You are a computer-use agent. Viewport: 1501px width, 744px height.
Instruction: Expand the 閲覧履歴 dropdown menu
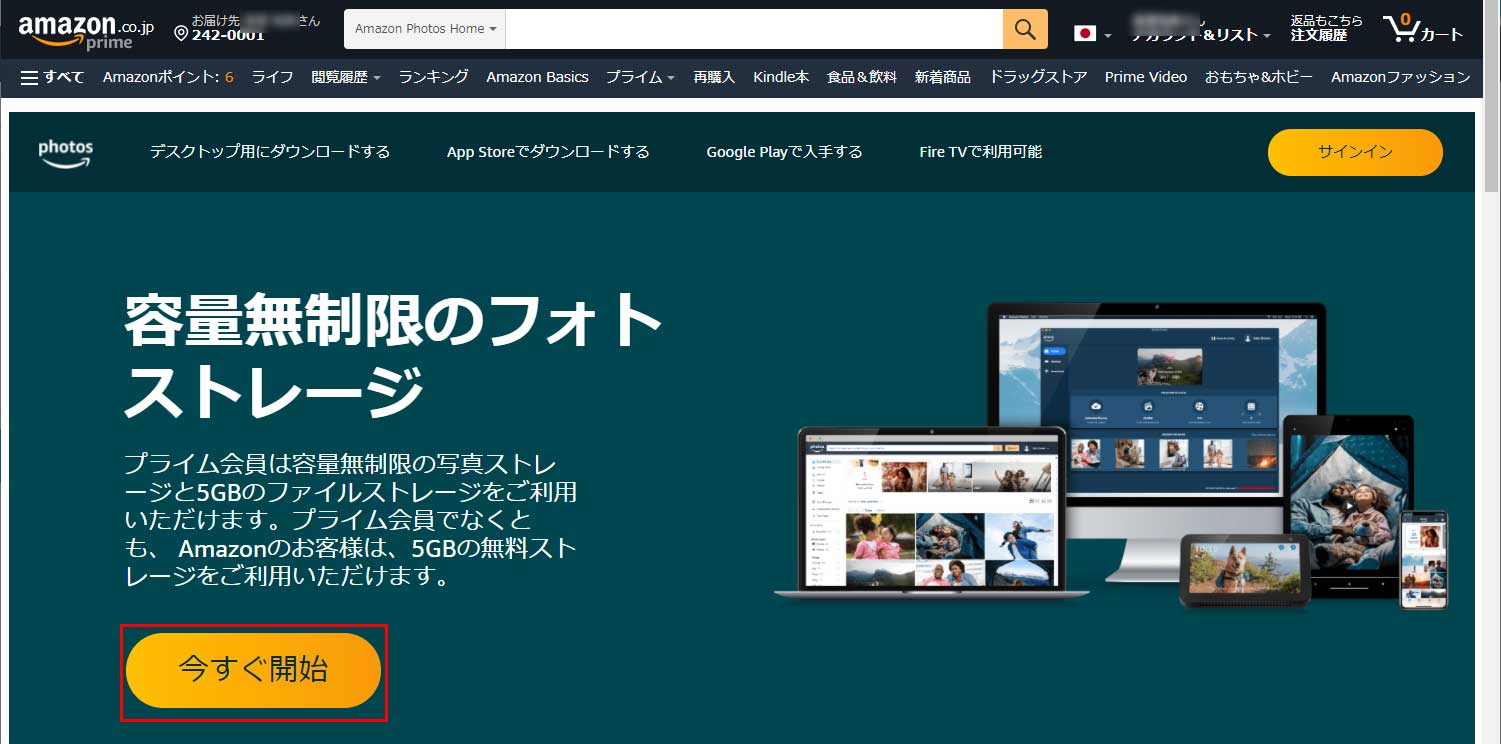tap(346, 77)
